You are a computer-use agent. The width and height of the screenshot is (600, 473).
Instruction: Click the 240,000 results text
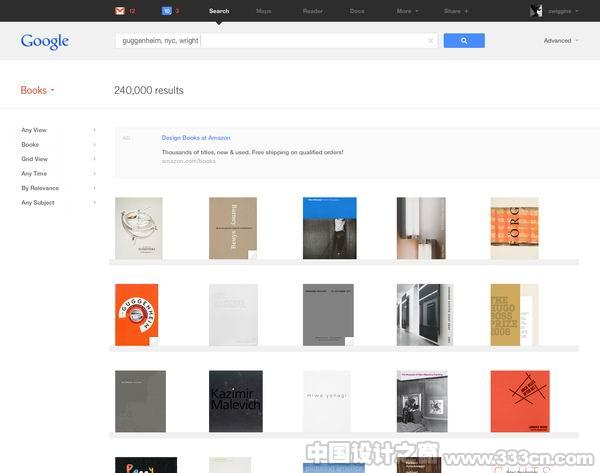149,90
